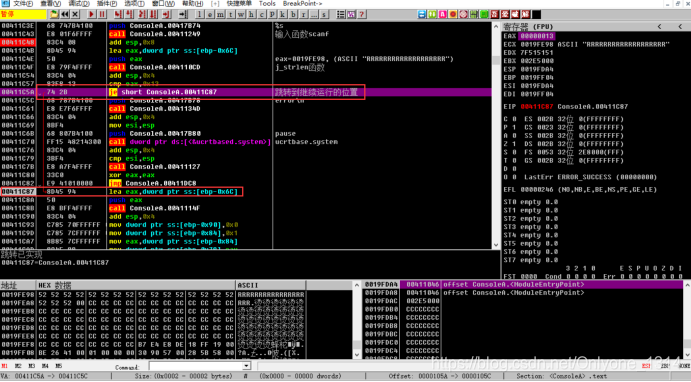Click the blue arrows plugin icon

422,15
